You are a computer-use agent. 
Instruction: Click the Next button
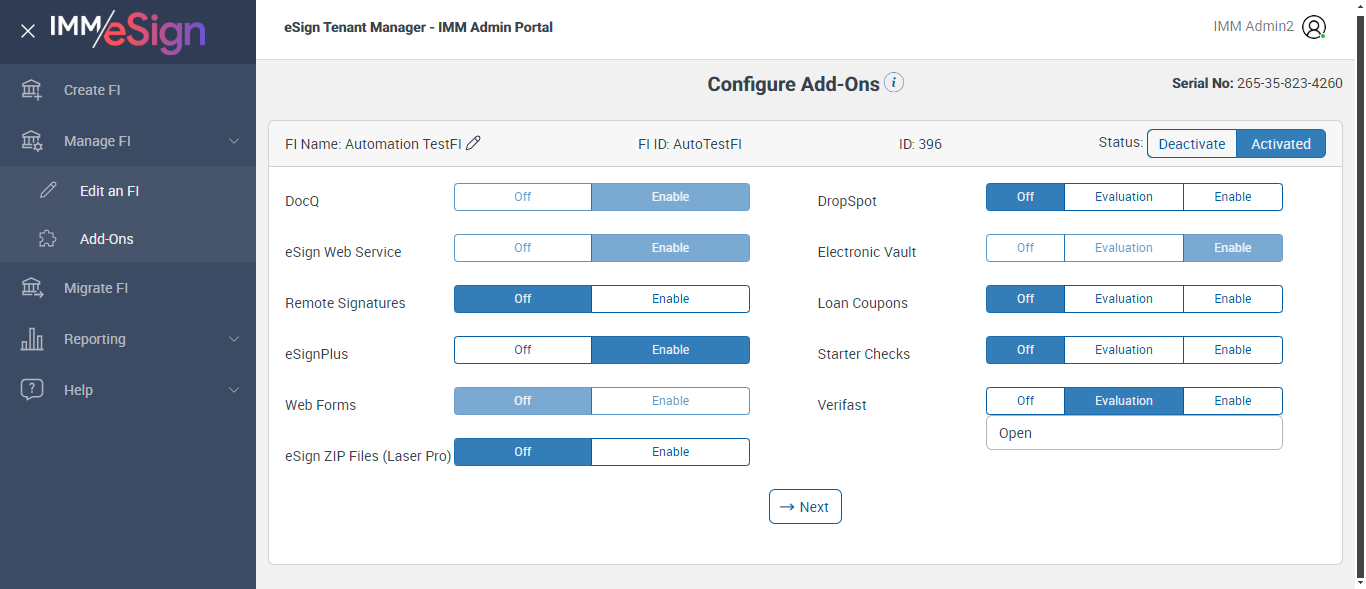click(805, 507)
